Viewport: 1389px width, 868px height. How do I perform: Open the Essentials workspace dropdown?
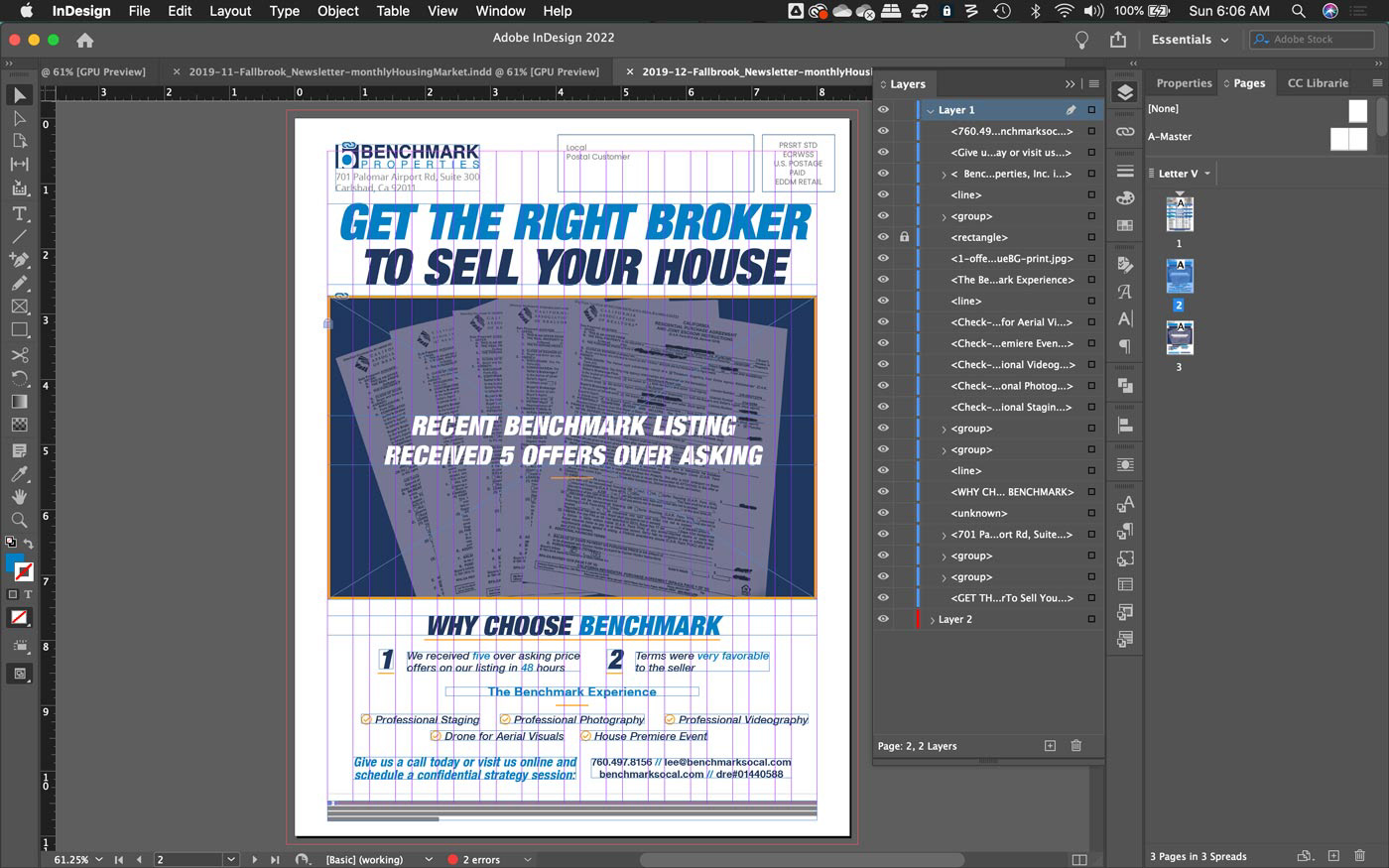[1190, 40]
